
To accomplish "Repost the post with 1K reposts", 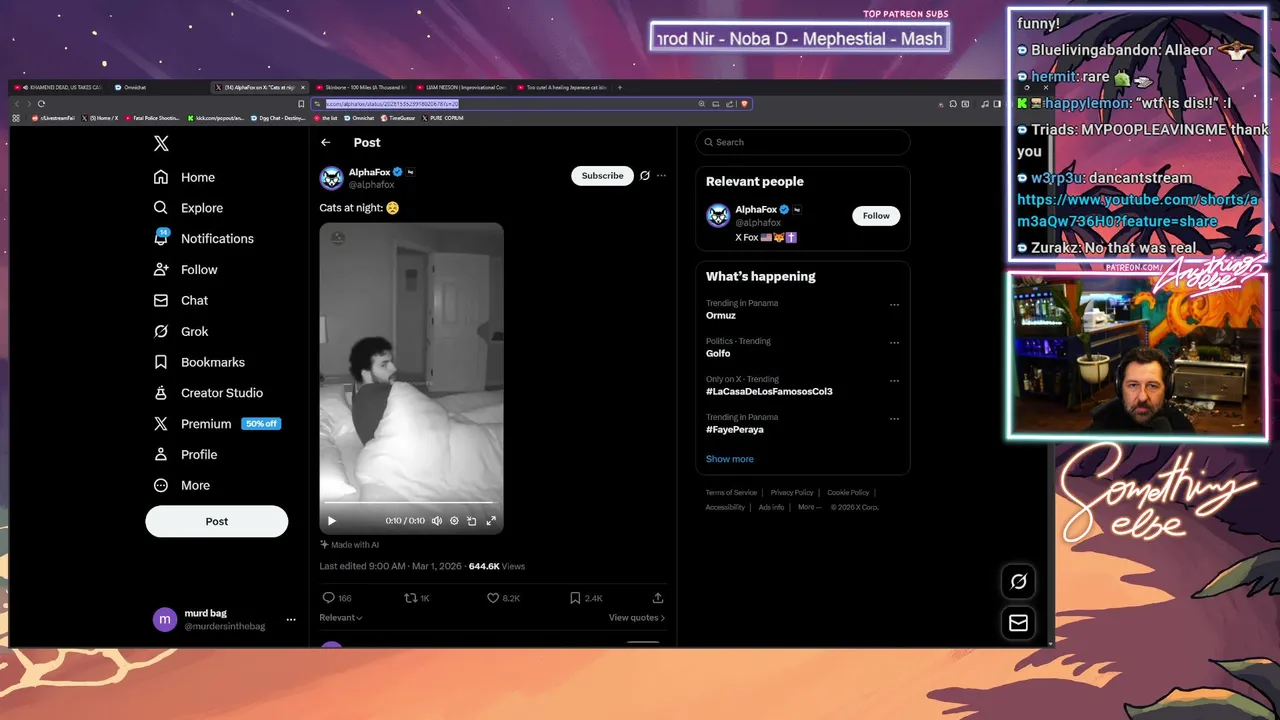I will coord(409,598).
